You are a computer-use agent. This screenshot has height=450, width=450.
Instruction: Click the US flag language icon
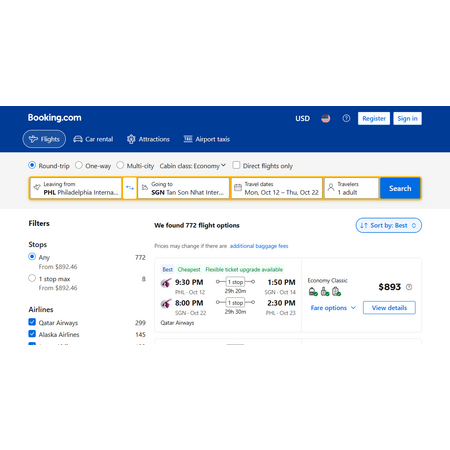pyautogui.click(x=326, y=118)
